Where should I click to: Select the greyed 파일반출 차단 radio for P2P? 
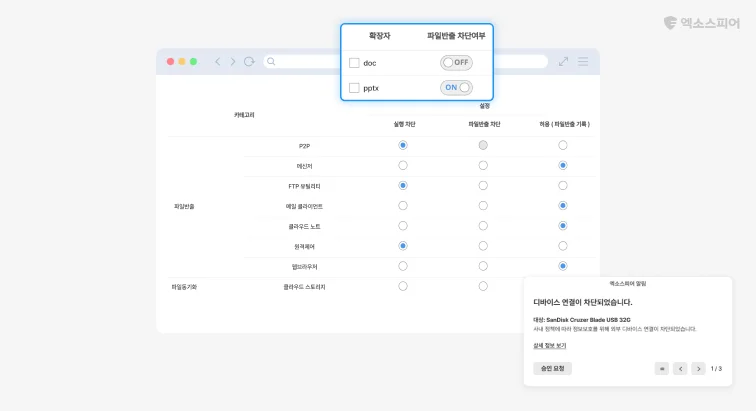point(483,145)
